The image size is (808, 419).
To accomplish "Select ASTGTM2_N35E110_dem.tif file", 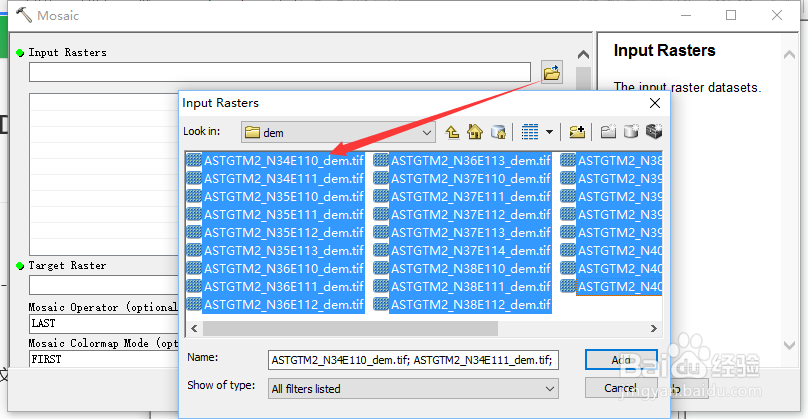I will point(283,197).
